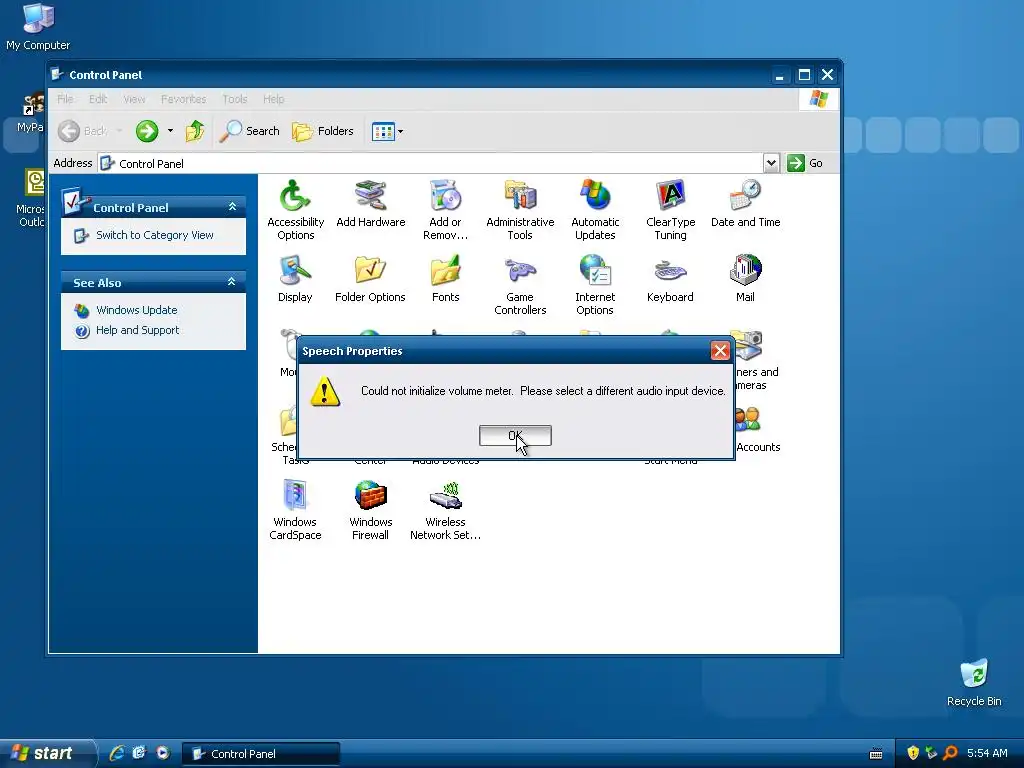Click the green Forward arrow button
The image size is (1024, 768).
pyautogui.click(x=147, y=131)
